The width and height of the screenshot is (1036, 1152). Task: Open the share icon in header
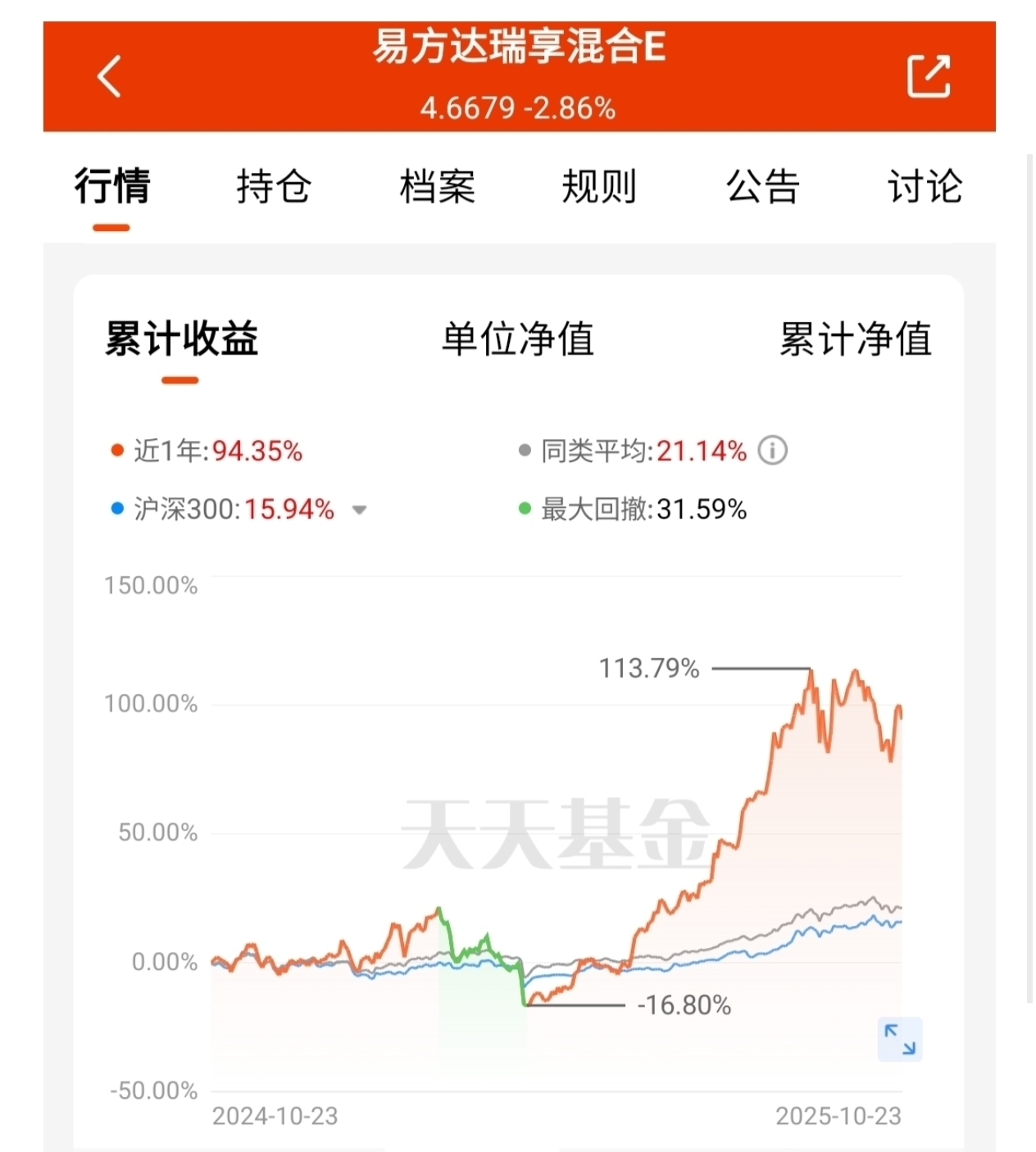929,76
